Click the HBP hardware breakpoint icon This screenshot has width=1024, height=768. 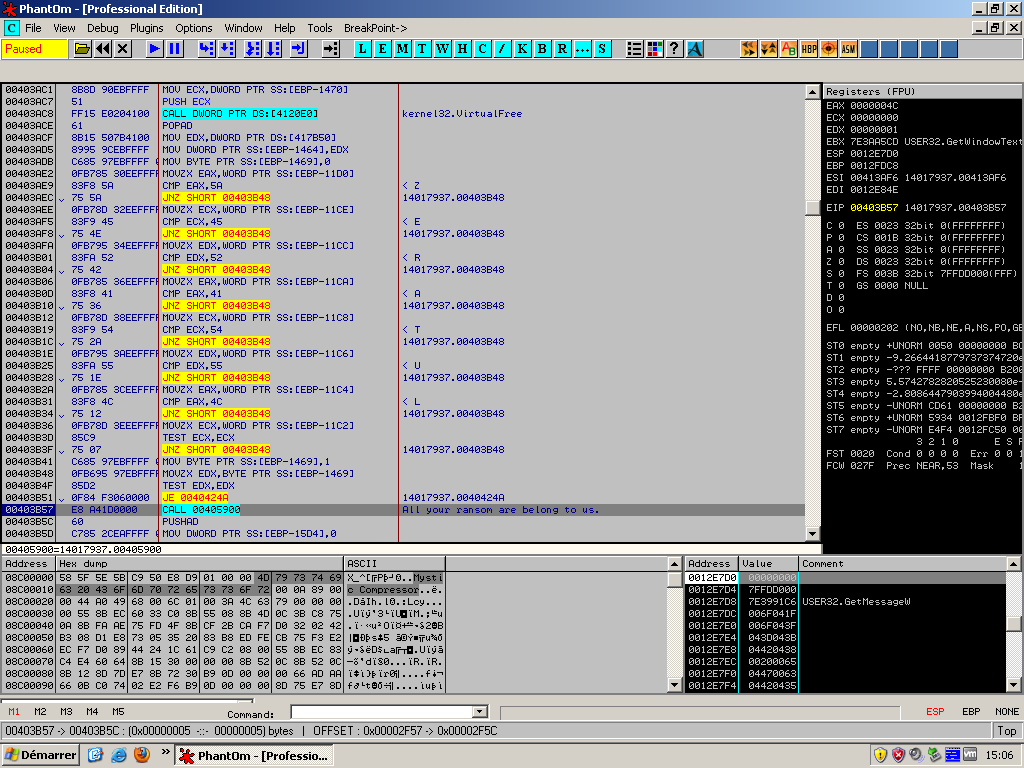pyautogui.click(x=809, y=49)
